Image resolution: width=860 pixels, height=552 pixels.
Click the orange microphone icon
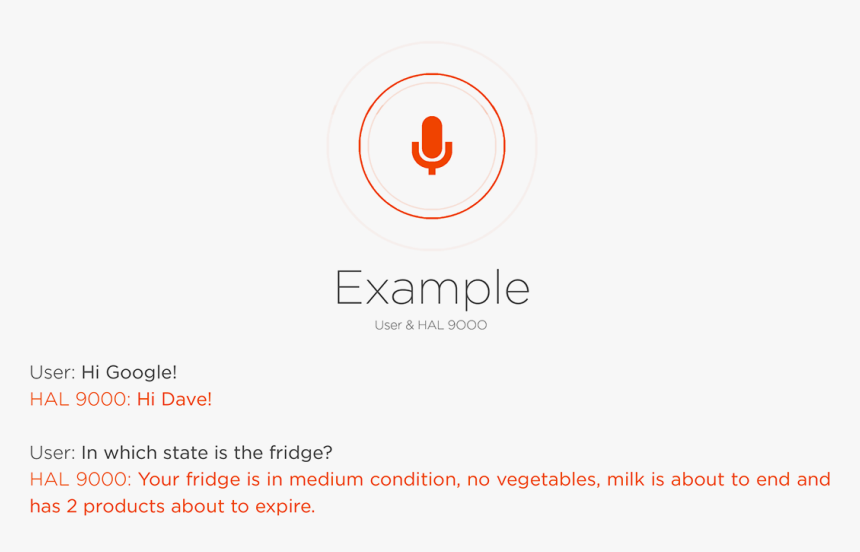coord(432,144)
